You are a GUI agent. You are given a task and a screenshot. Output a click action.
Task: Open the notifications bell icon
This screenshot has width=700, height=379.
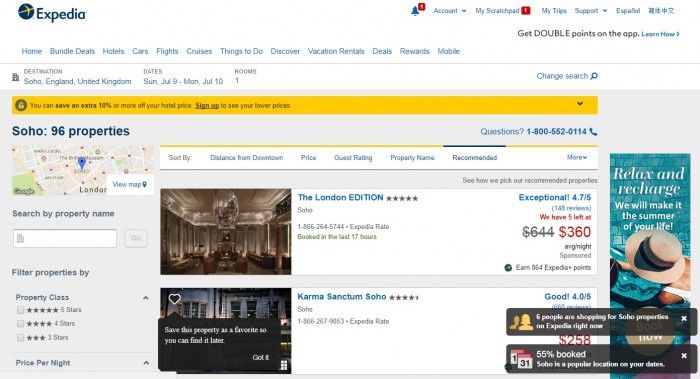point(415,11)
